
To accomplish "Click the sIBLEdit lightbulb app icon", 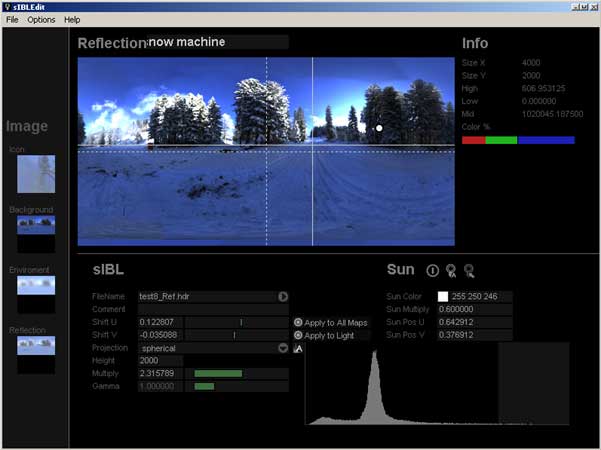I will coord(7,7).
